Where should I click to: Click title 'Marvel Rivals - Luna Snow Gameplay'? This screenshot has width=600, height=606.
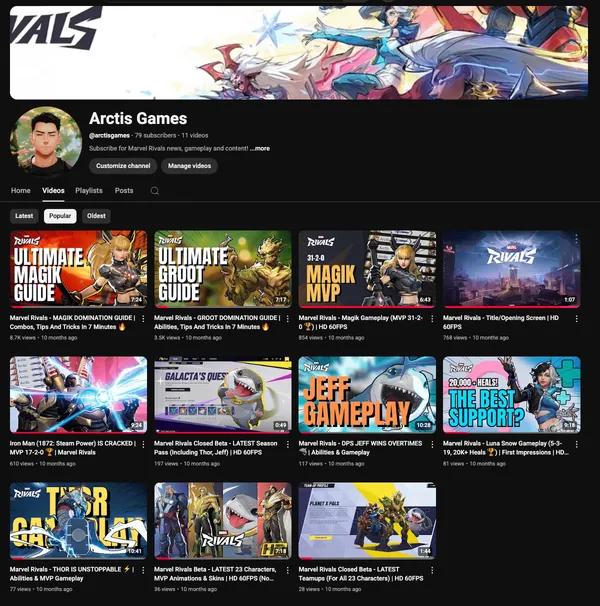506,448
